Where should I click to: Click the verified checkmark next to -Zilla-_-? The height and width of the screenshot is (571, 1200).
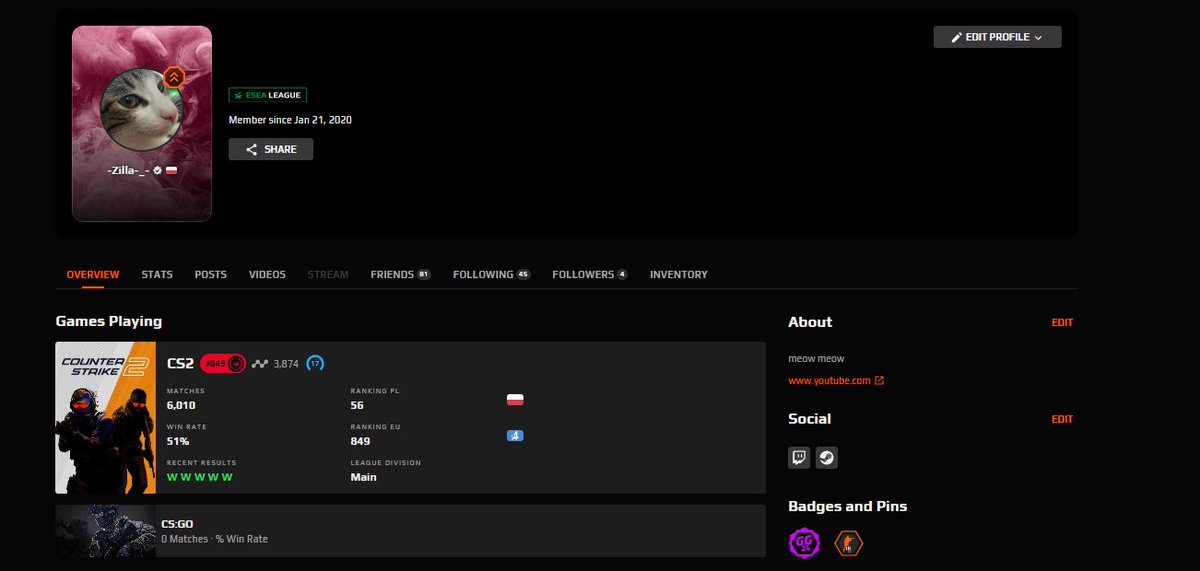click(x=157, y=171)
